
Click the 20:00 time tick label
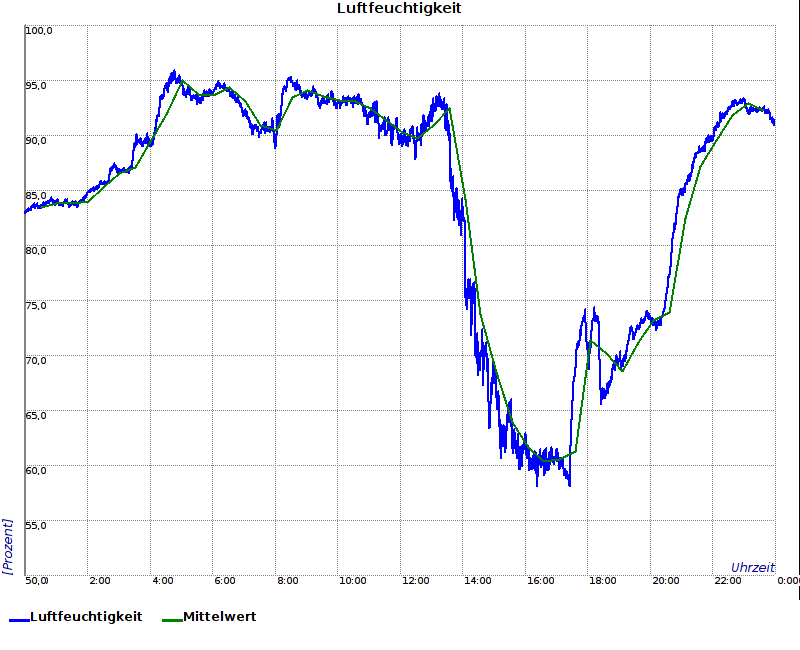(x=666, y=581)
